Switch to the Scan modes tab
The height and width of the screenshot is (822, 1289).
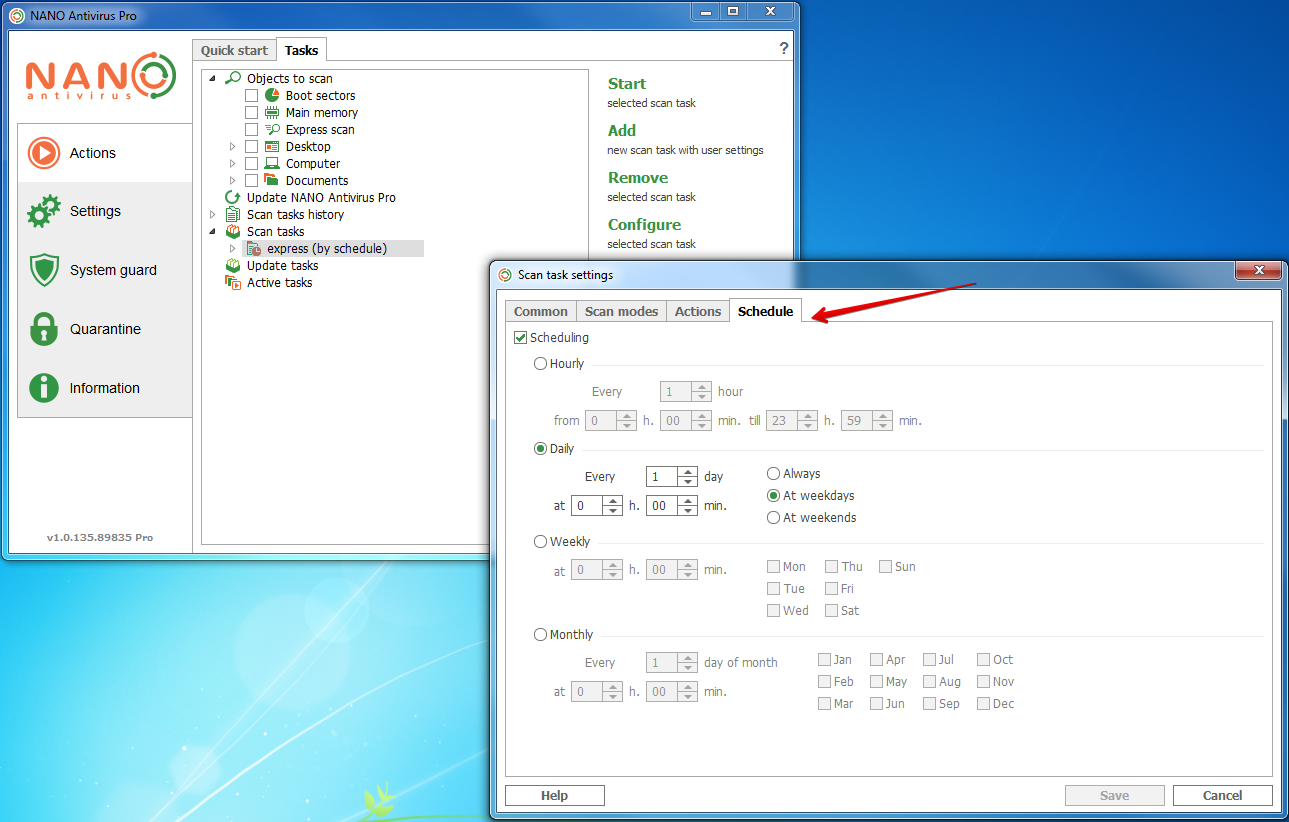621,312
